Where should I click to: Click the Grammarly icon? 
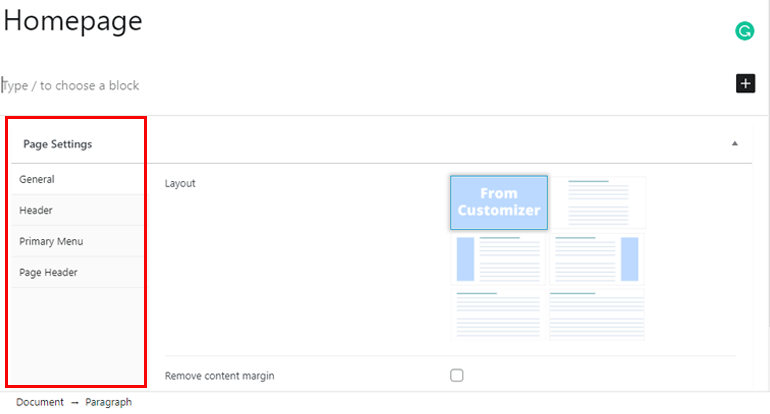(744, 31)
